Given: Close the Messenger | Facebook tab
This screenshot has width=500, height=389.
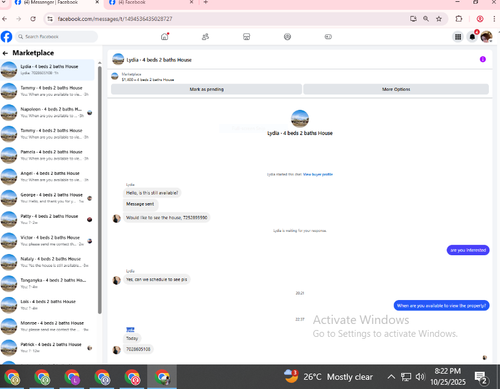Looking at the screenshot, I should pos(97,2).
